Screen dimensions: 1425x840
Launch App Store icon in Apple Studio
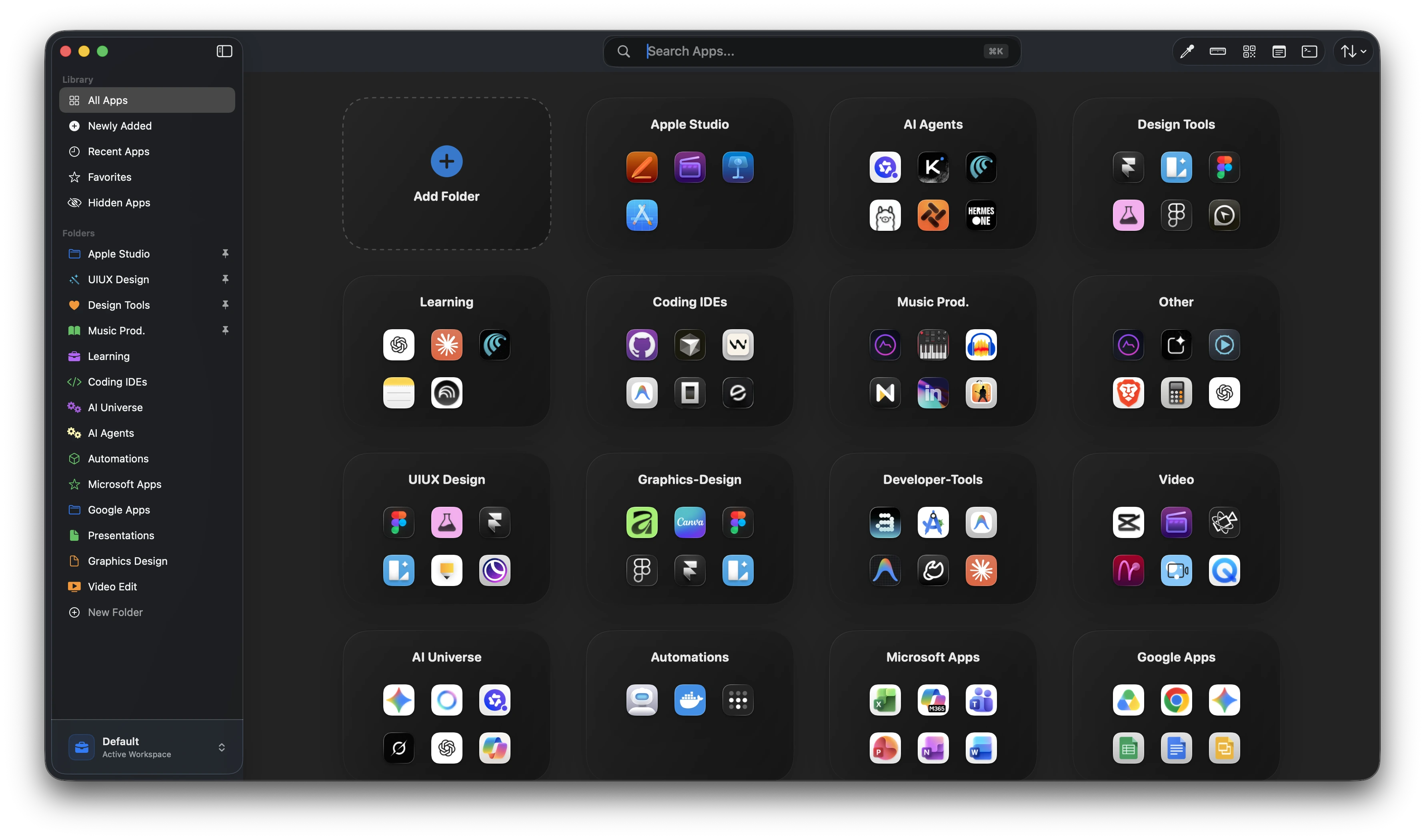[641, 215]
